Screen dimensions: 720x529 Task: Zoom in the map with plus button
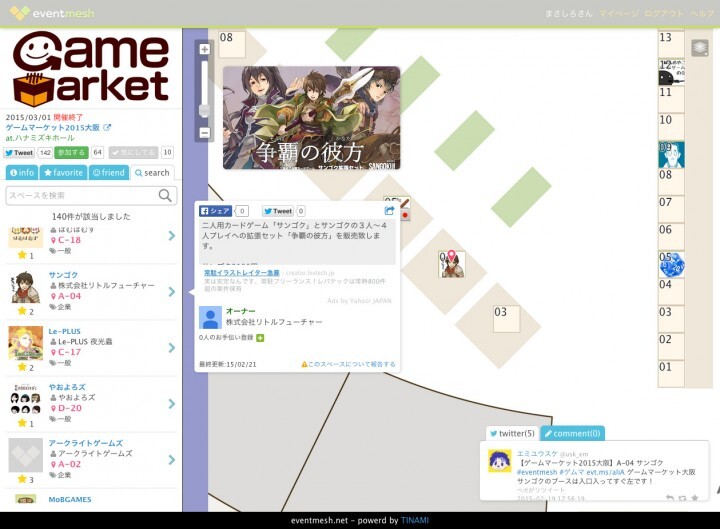[x=205, y=49]
